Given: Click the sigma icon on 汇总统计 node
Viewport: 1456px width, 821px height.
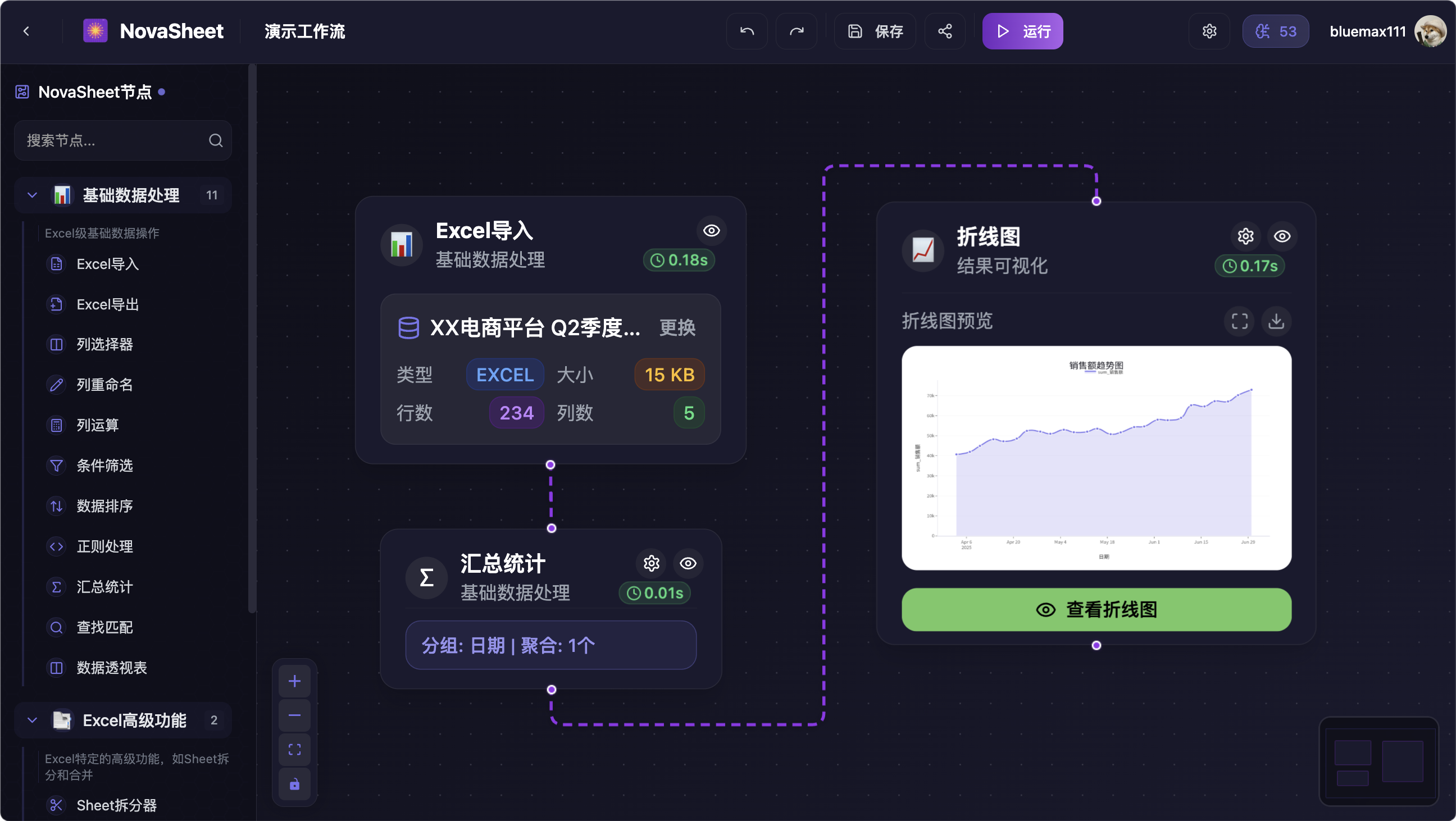Looking at the screenshot, I should [427, 578].
